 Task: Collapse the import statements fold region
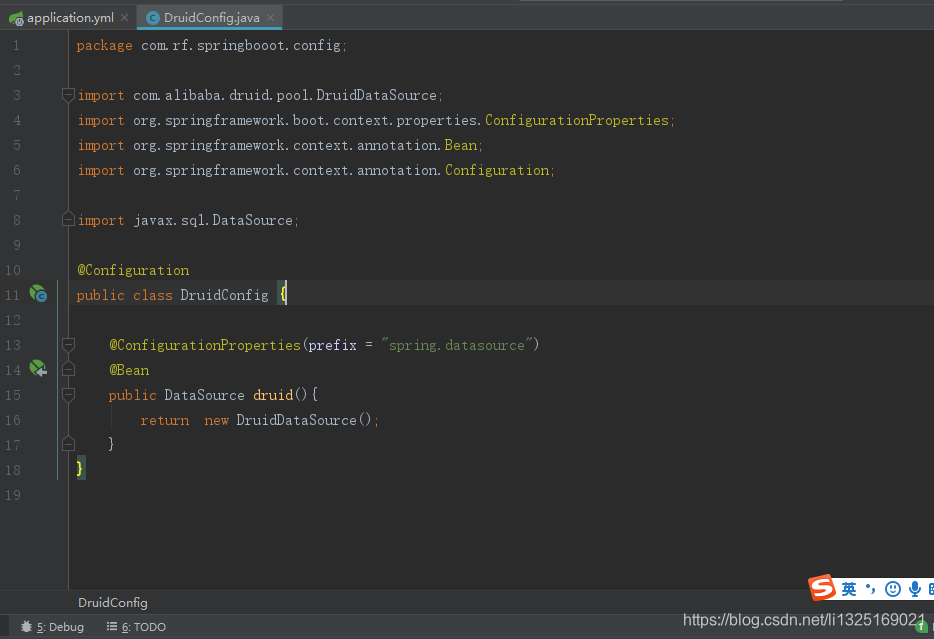68,95
